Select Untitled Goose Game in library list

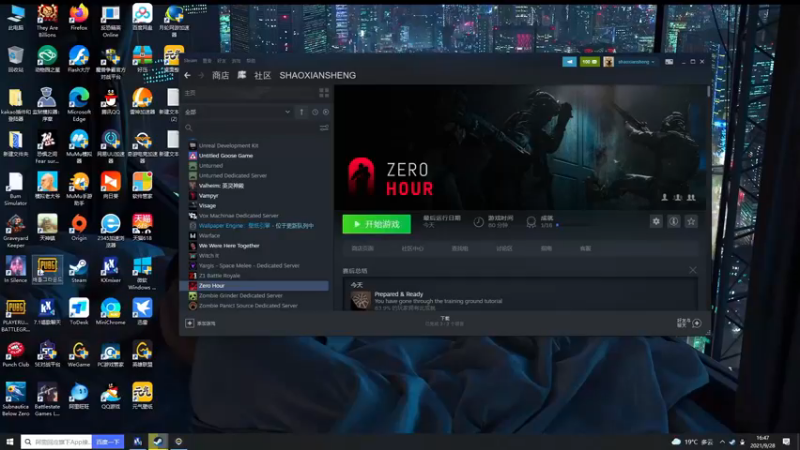(x=226, y=156)
